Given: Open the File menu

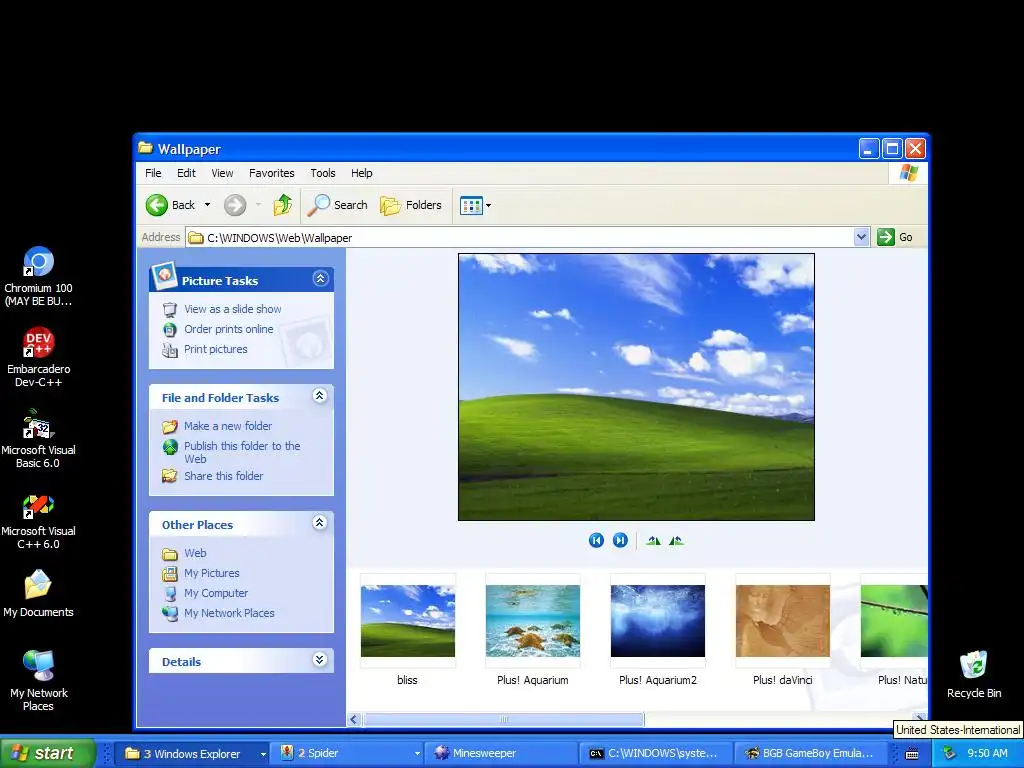Looking at the screenshot, I should click(x=153, y=173).
